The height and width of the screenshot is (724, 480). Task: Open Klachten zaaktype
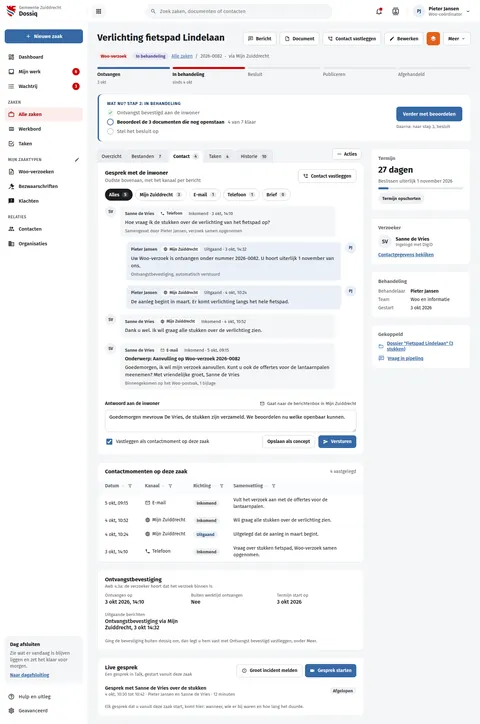(44, 201)
